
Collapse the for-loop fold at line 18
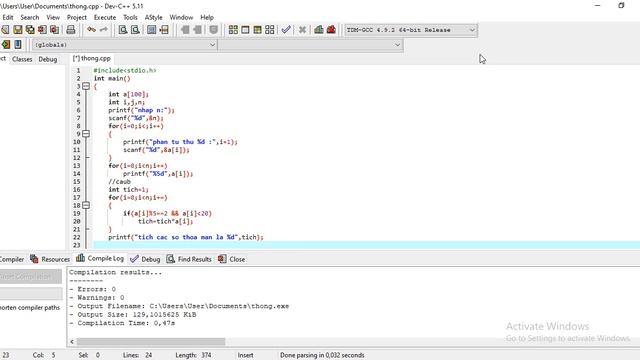click(86, 205)
